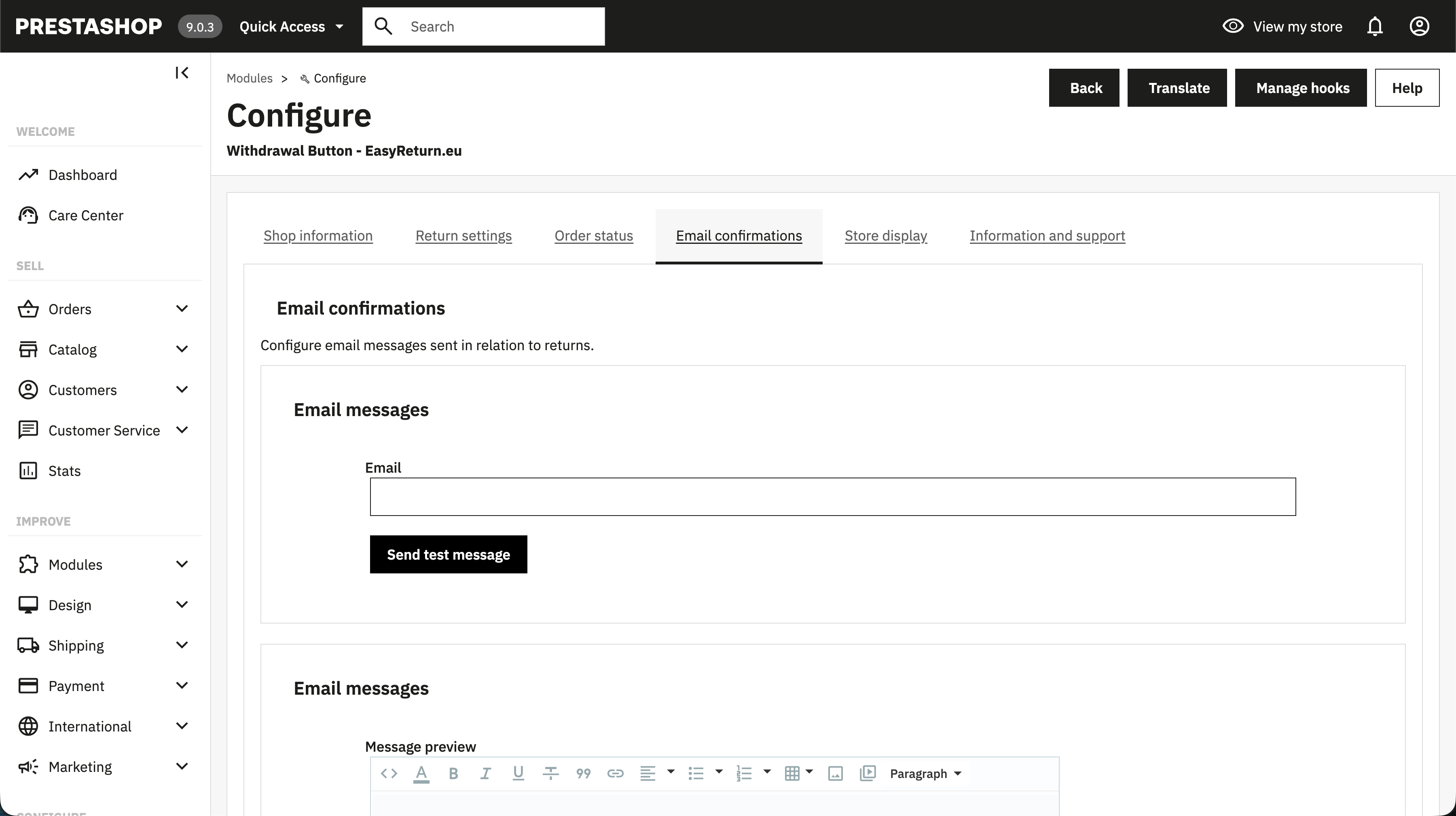Expand the Modules menu chevron
The width and height of the screenshot is (1456, 816).
pyautogui.click(x=182, y=564)
